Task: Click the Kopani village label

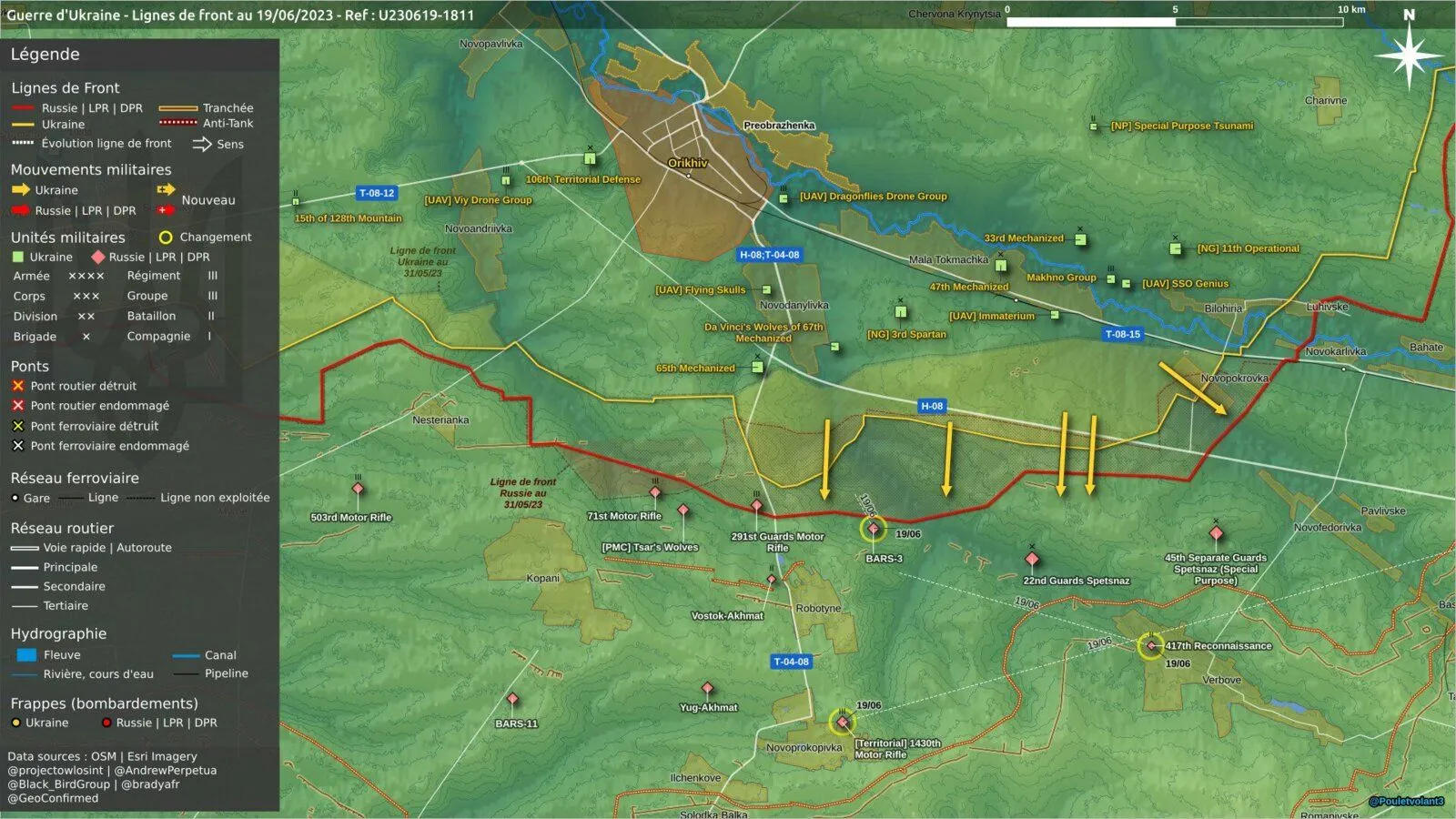Action: pyautogui.click(x=543, y=579)
